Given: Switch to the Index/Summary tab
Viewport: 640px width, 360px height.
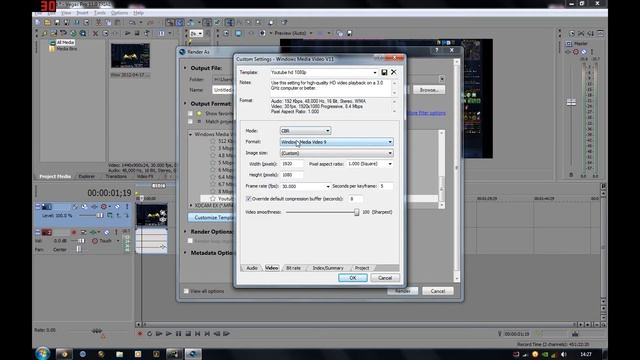Looking at the screenshot, I should point(328,268).
